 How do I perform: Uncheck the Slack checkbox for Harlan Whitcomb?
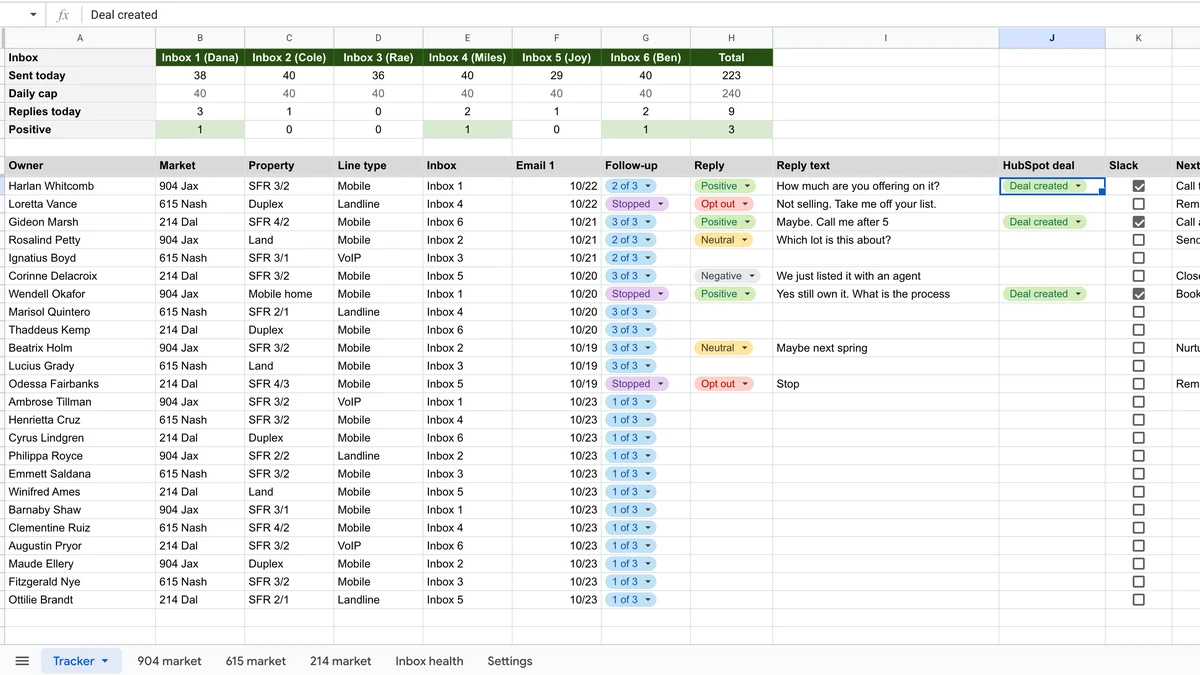pyautogui.click(x=1138, y=186)
